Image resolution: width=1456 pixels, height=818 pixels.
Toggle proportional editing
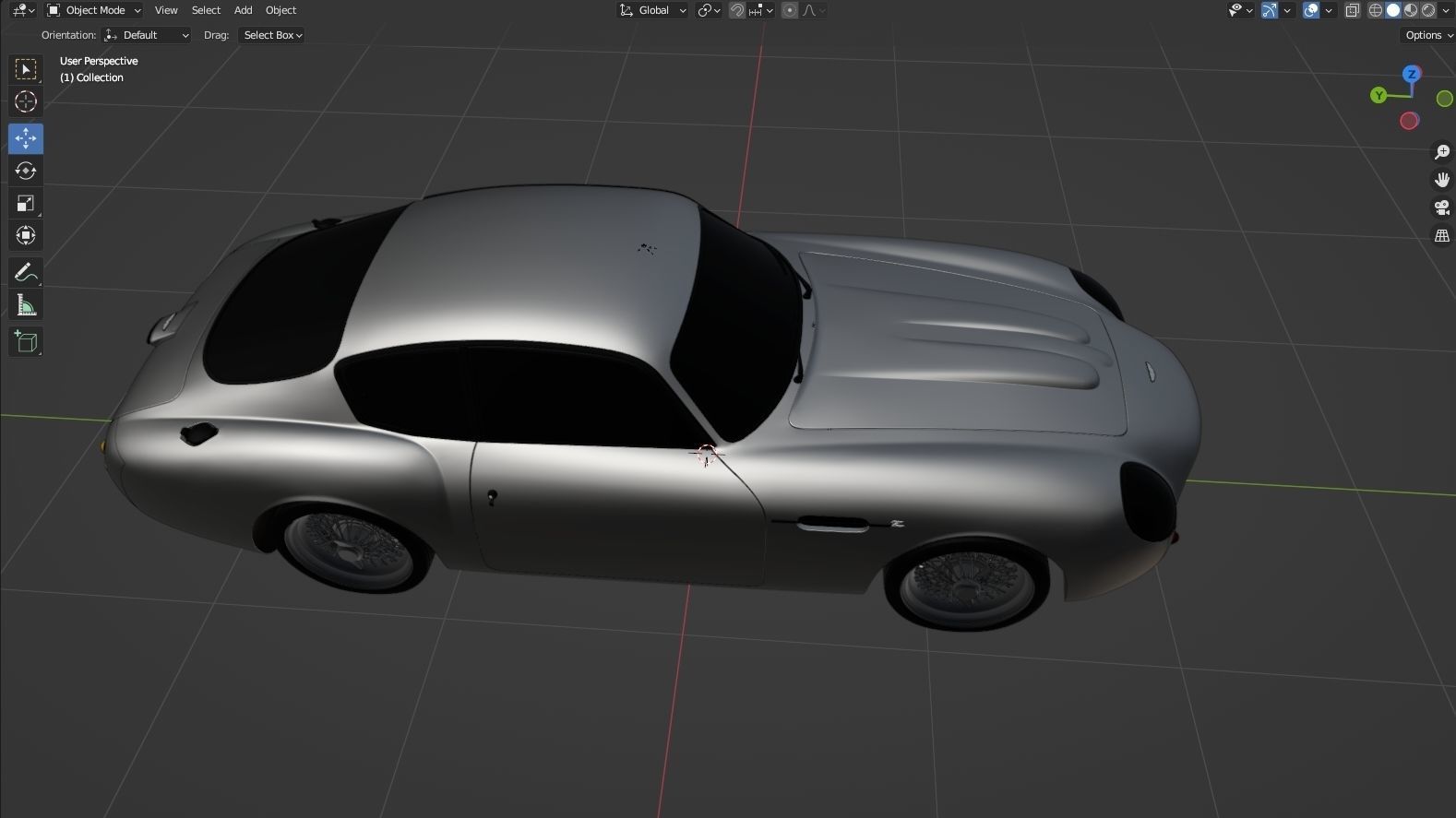click(790, 10)
